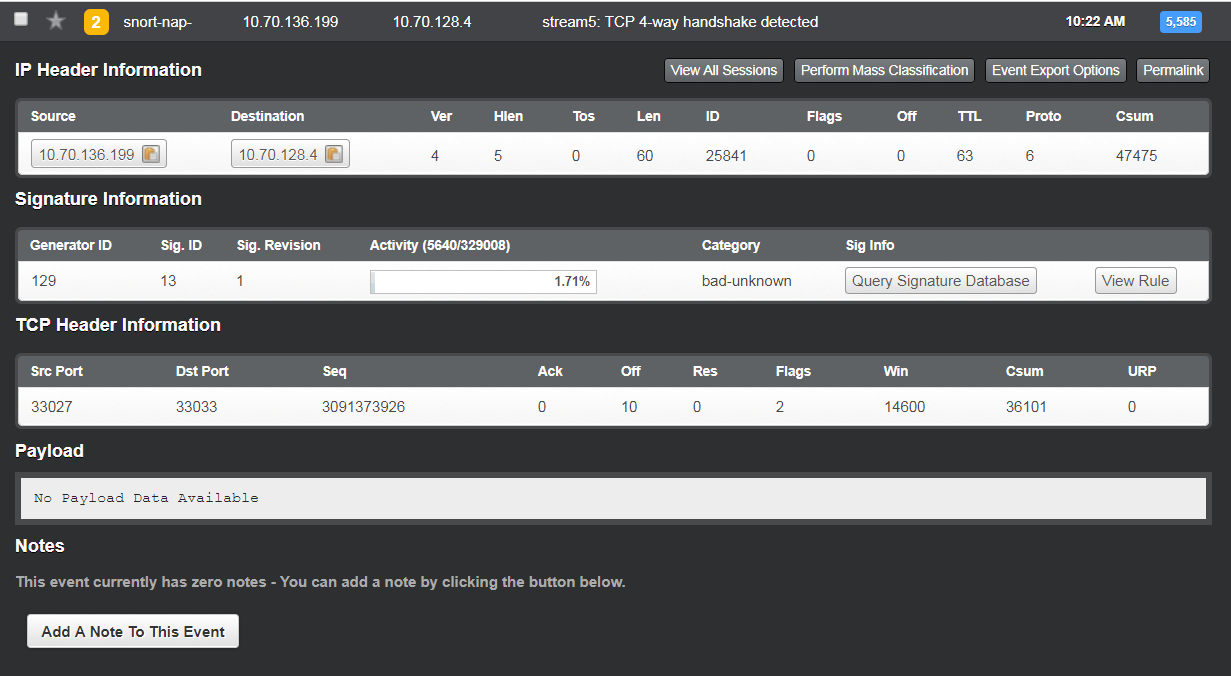Click the View All Sessions button
The height and width of the screenshot is (676, 1231).
click(x=723, y=70)
